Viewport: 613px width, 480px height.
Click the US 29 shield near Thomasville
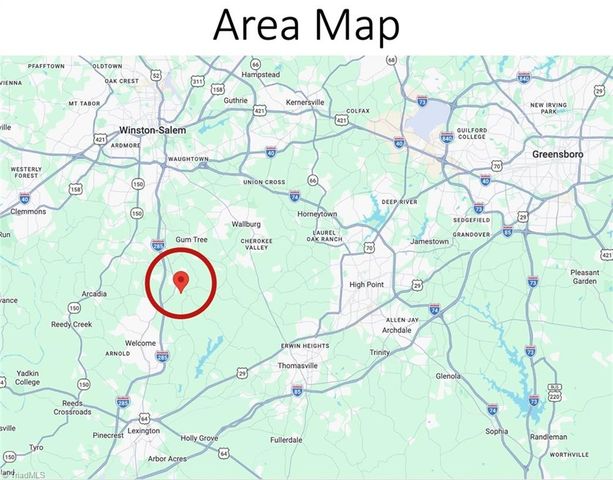pos(242,374)
